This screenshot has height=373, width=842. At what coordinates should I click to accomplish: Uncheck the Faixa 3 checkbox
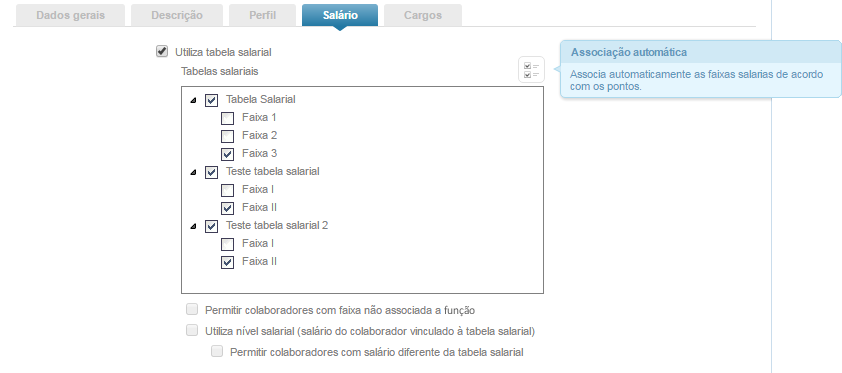pos(228,154)
